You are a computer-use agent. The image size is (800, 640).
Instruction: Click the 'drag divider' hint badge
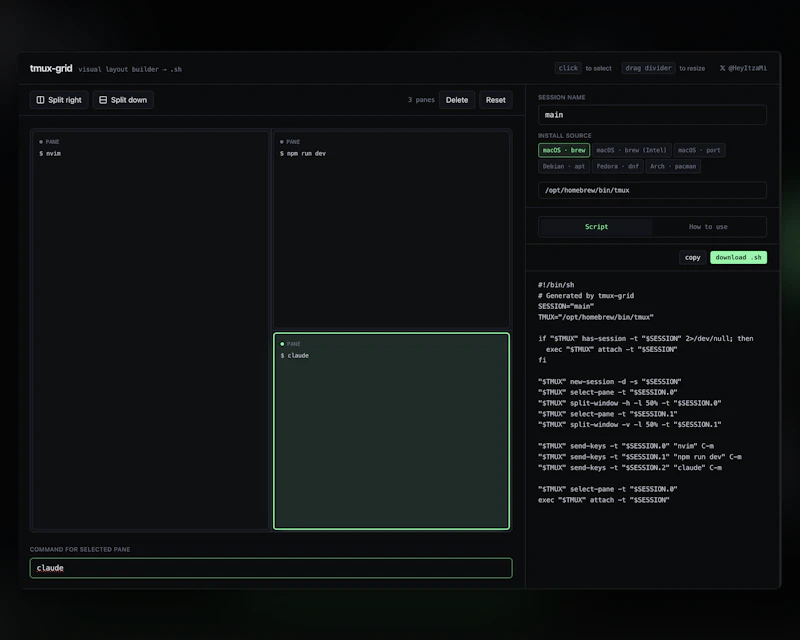(648, 68)
